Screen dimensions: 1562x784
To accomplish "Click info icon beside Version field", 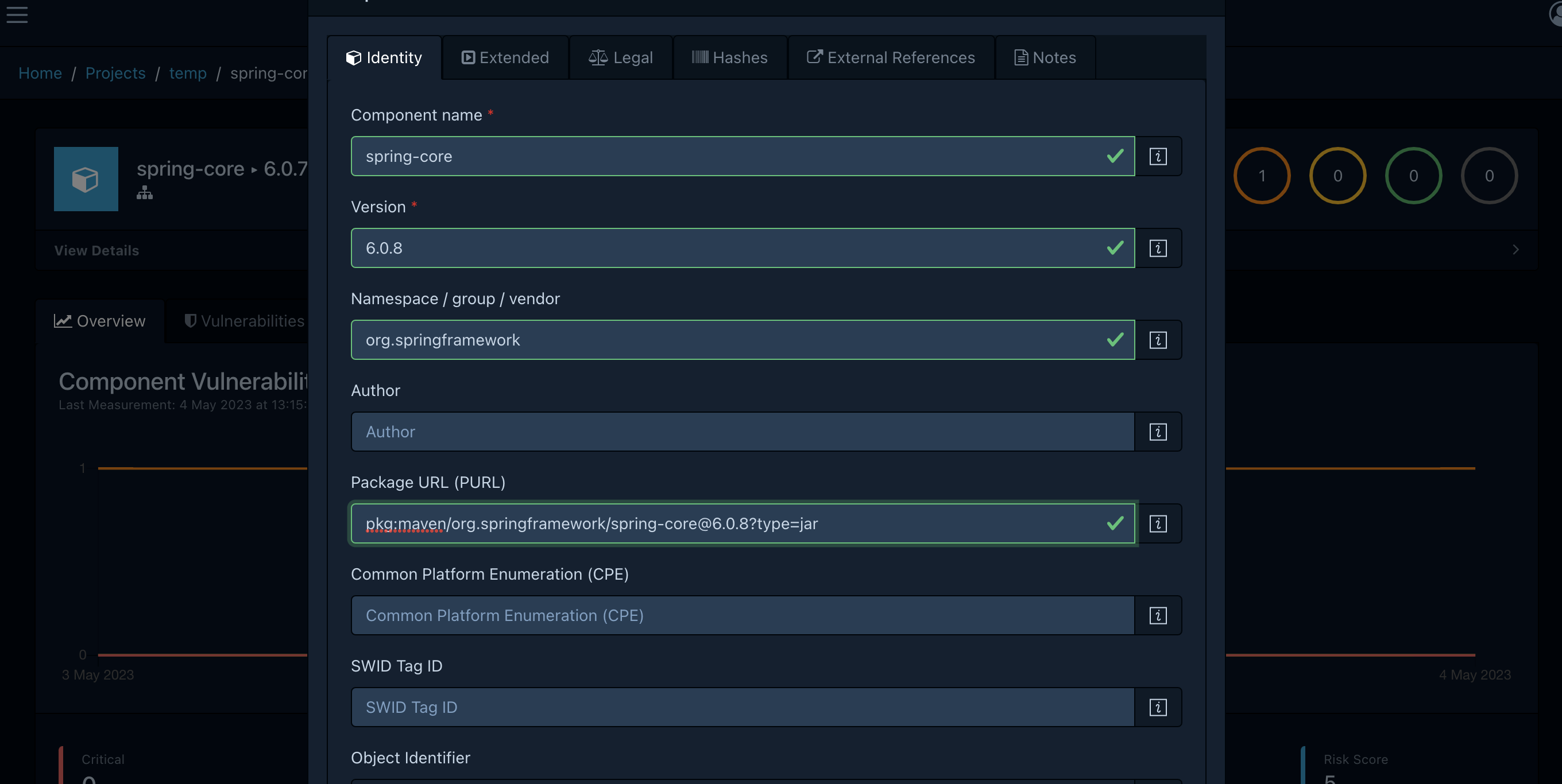I will click(1158, 248).
